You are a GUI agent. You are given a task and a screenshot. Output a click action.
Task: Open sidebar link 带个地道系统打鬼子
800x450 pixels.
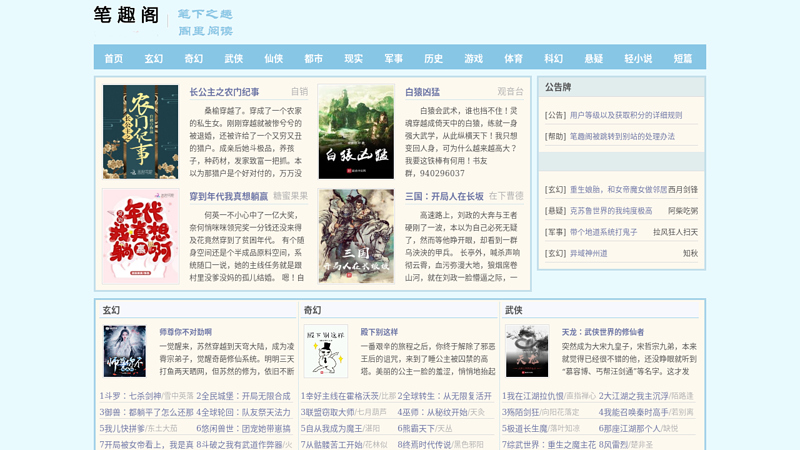pyautogui.click(x=604, y=232)
